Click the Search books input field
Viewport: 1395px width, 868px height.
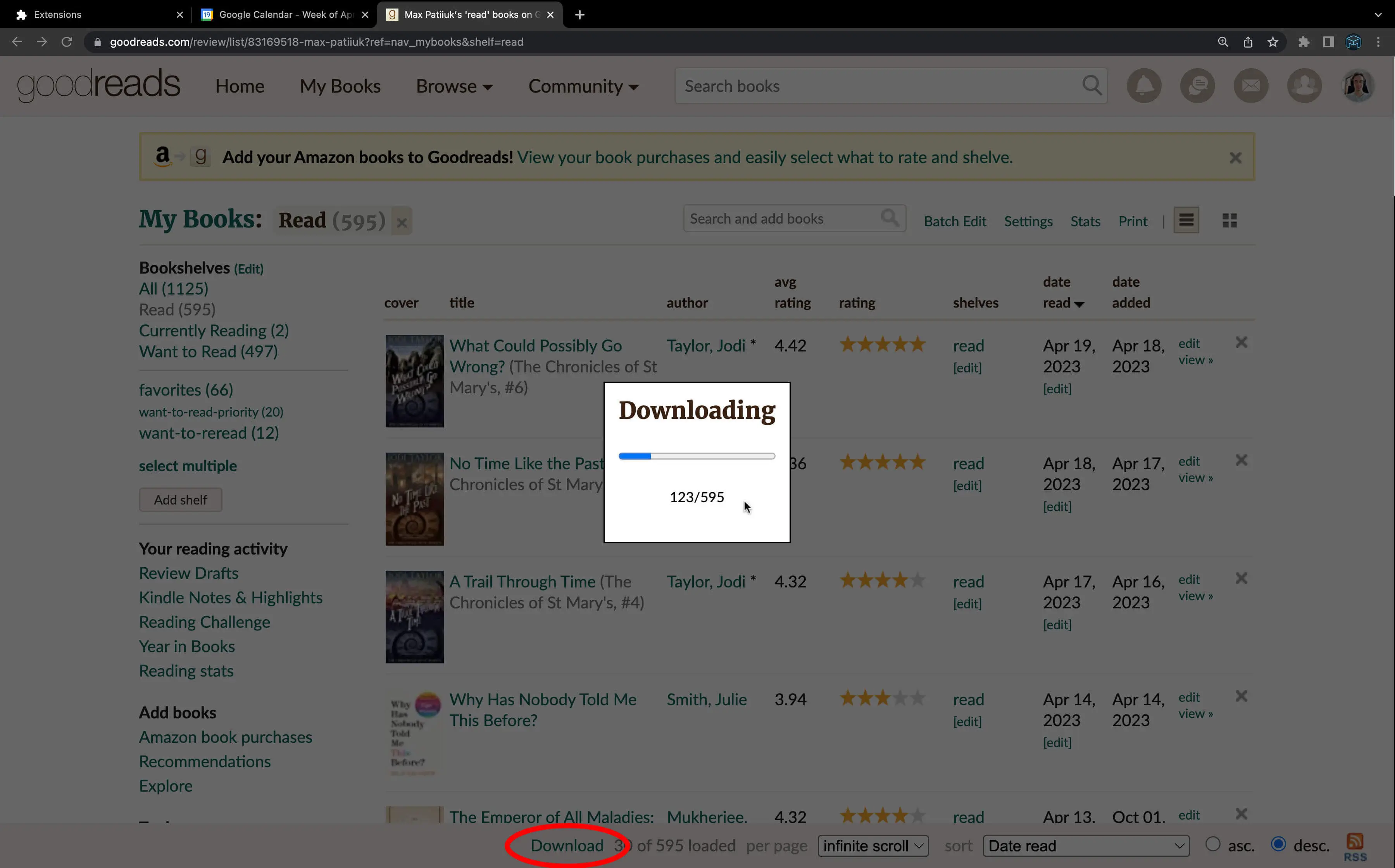pos(878,86)
